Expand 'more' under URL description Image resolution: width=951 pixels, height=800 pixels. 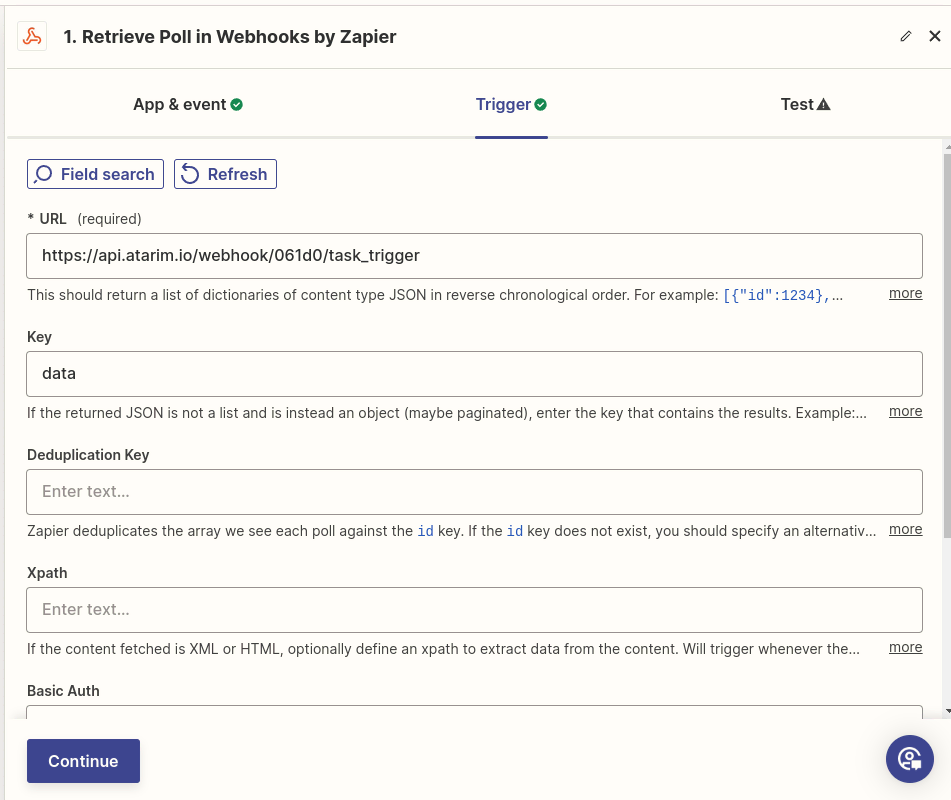tap(905, 293)
